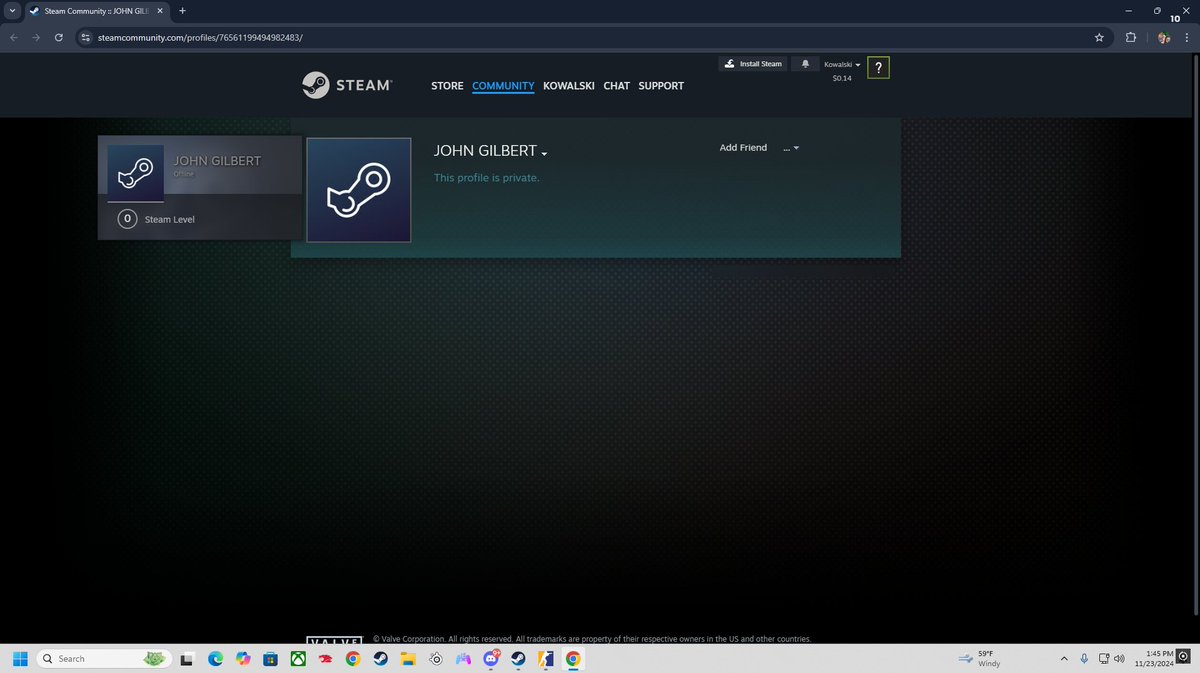Click the 'This profile is private.' text
Viewport: 1200px width, 673px height.
pyautogui.click(x=486, y=178)
